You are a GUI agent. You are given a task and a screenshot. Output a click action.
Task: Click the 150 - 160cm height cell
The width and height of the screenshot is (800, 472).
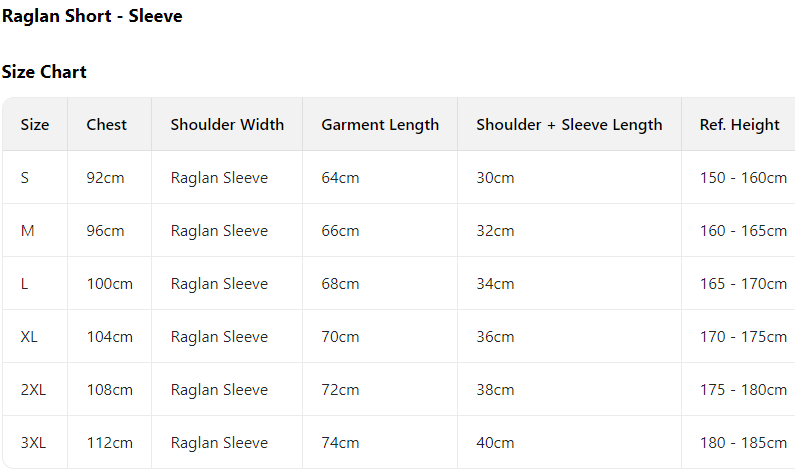tap(743, 178)
